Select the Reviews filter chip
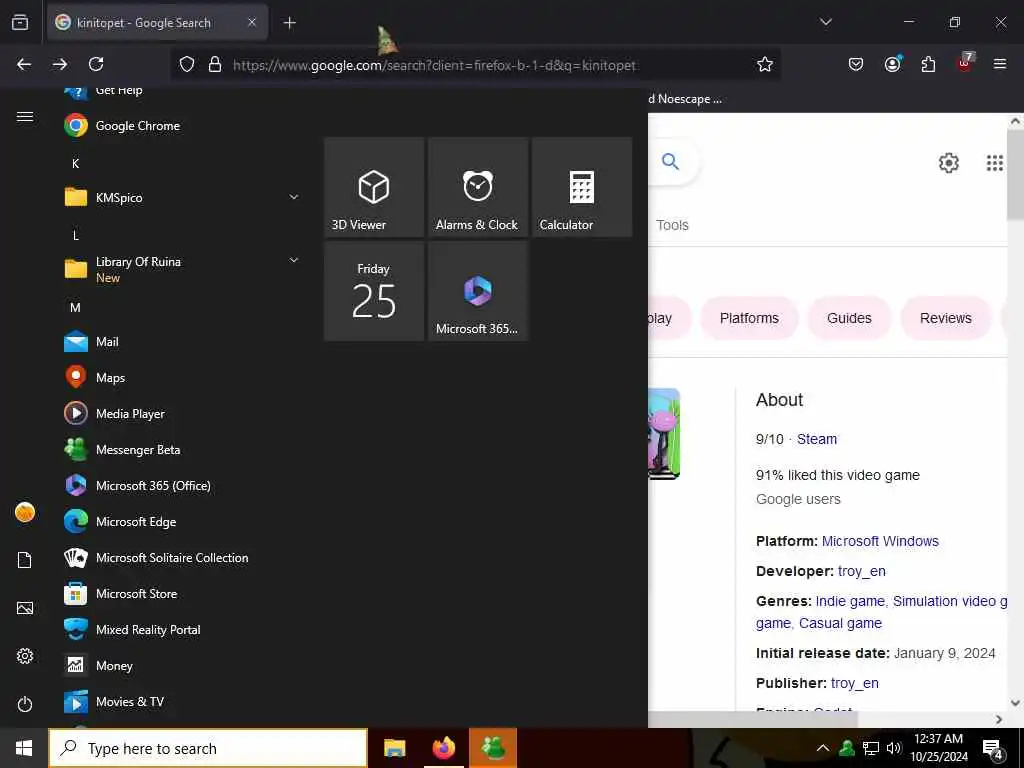The width and height of the screenshot is (1024, 768). (x=946, y=318)
